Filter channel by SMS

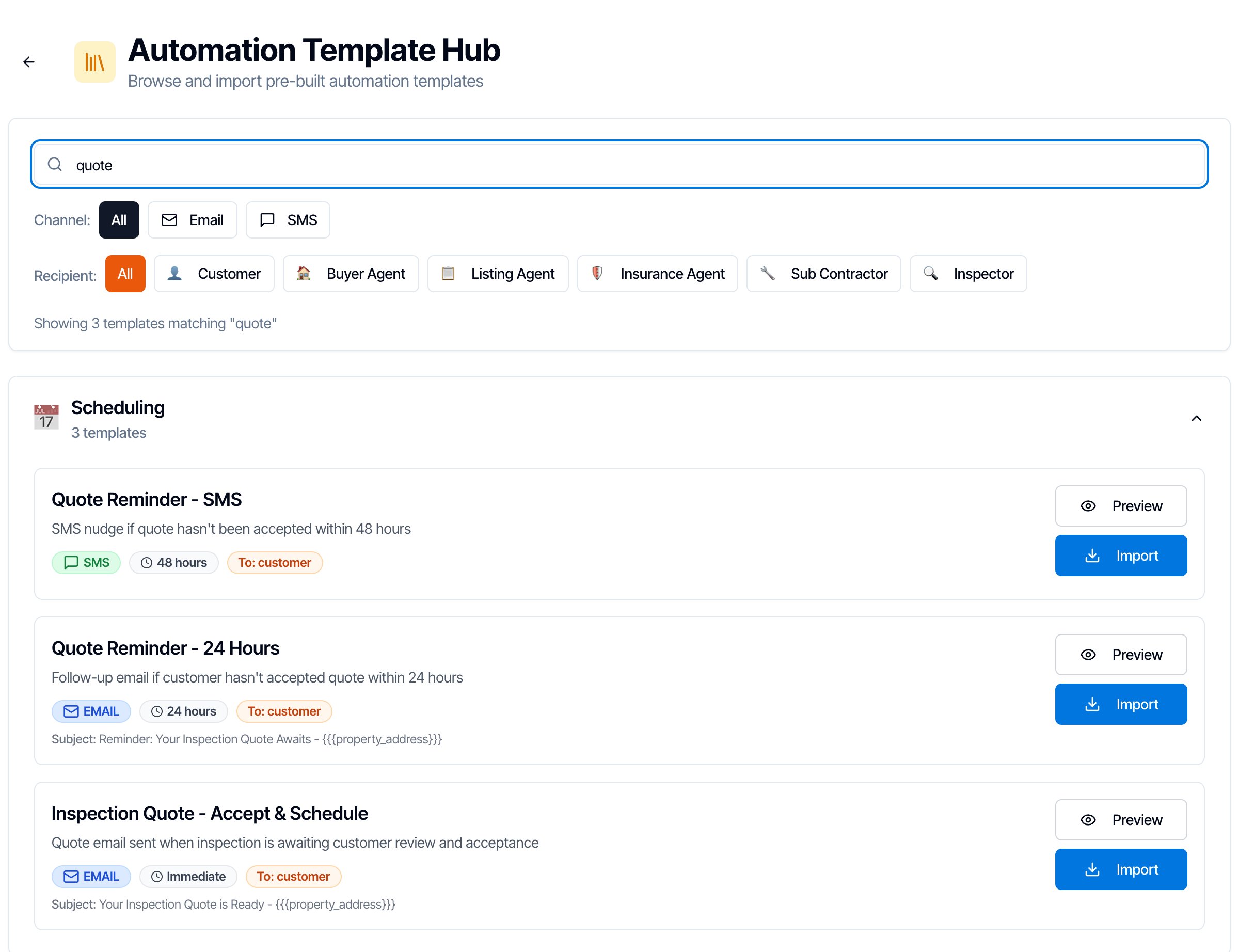[x=288, y=220]
